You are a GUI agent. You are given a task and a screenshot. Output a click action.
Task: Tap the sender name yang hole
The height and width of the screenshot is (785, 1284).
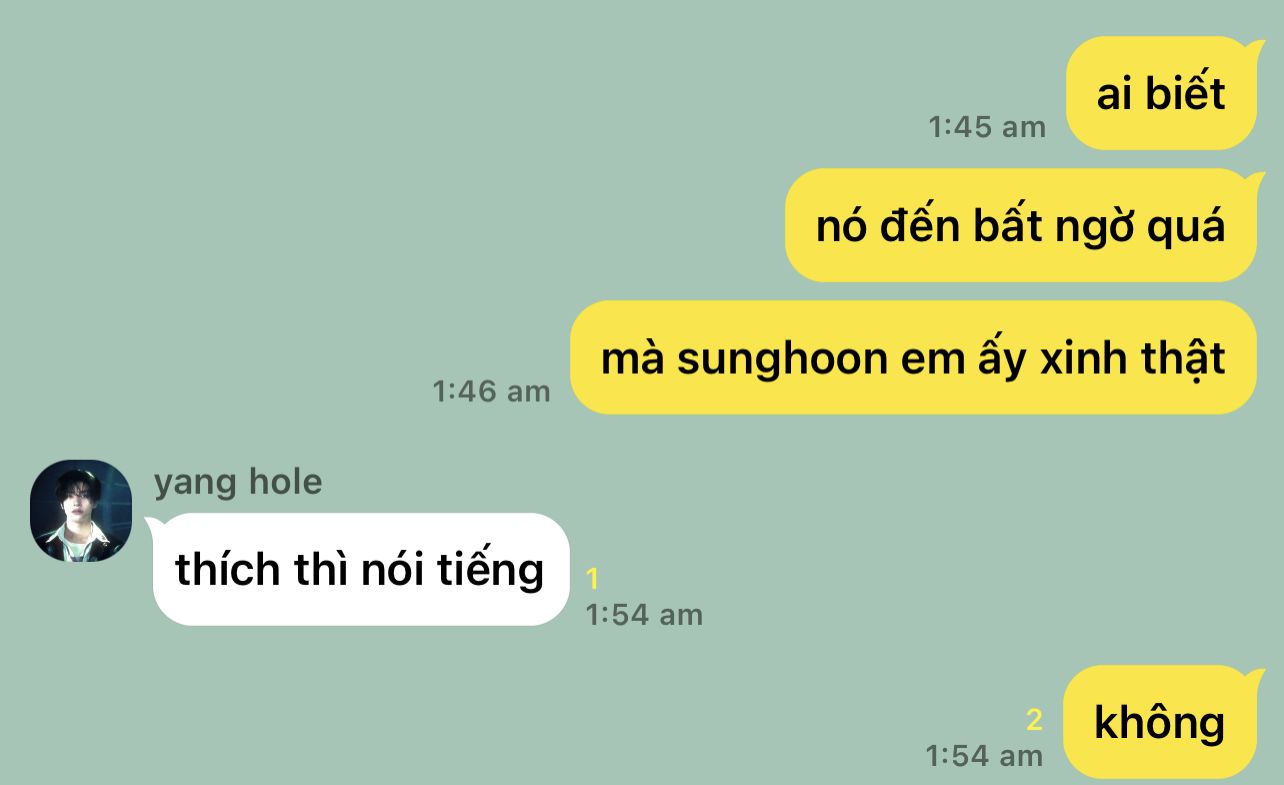click(x=238, y=482)
